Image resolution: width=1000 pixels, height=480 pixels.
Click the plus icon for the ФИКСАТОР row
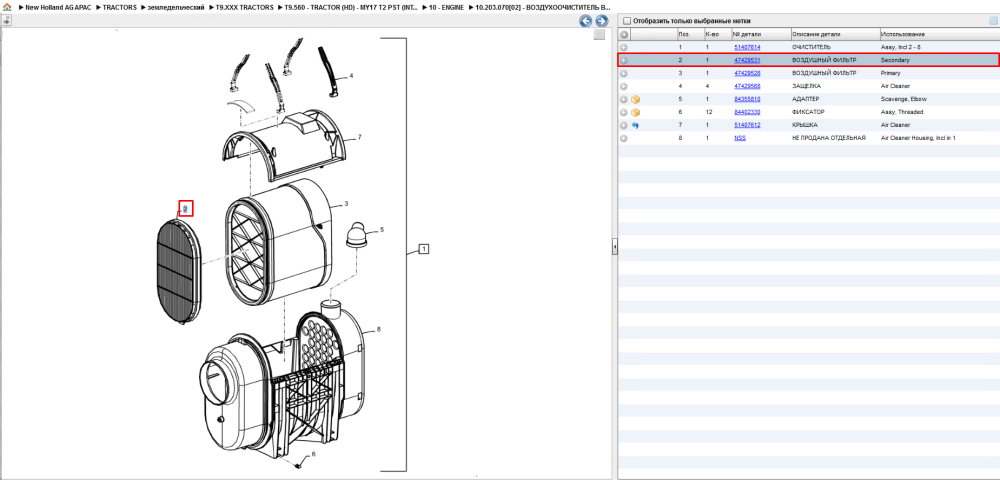(x=624, y=112)
